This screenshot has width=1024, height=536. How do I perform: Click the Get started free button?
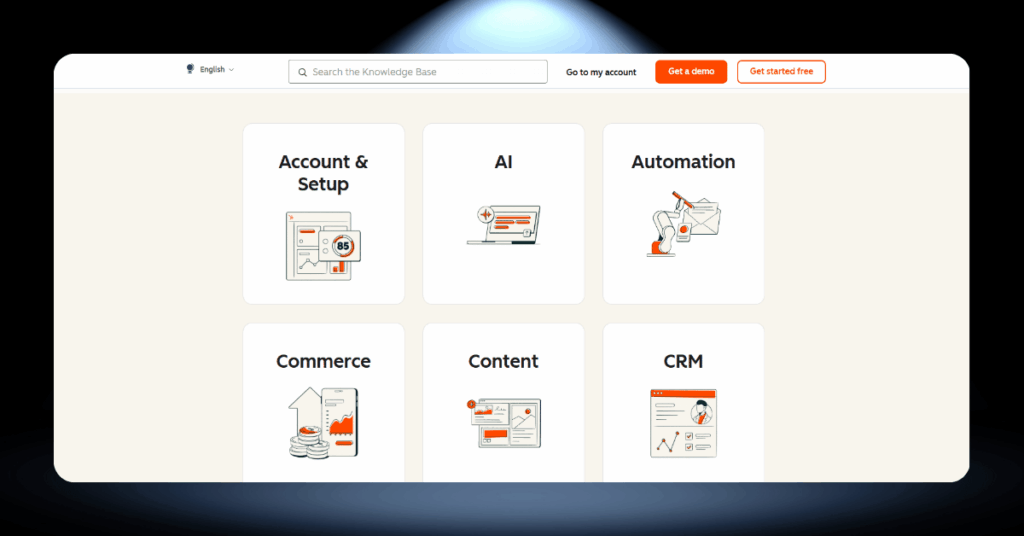click(781, 72)
